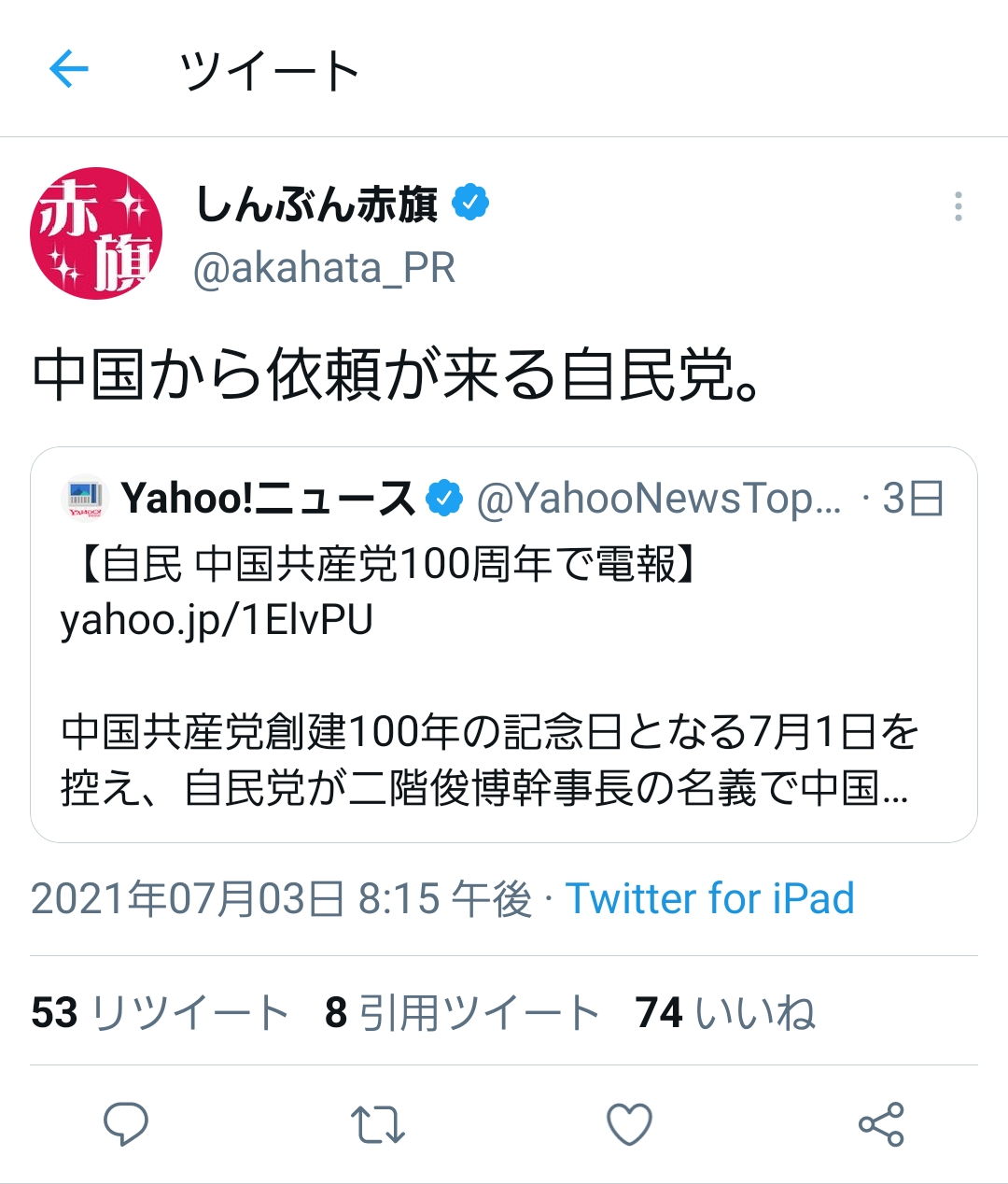View the 53 リツイート list
1008x1184 pixels.
tap(160, 1012)
